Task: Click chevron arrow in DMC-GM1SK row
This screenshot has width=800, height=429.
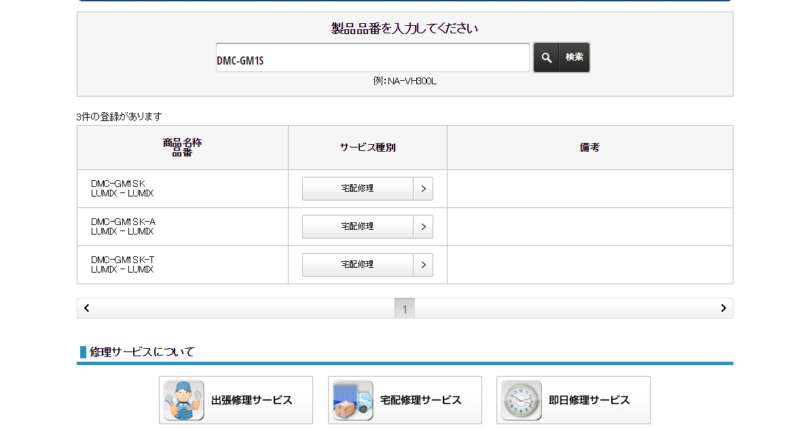Action: tap(423, 189)
